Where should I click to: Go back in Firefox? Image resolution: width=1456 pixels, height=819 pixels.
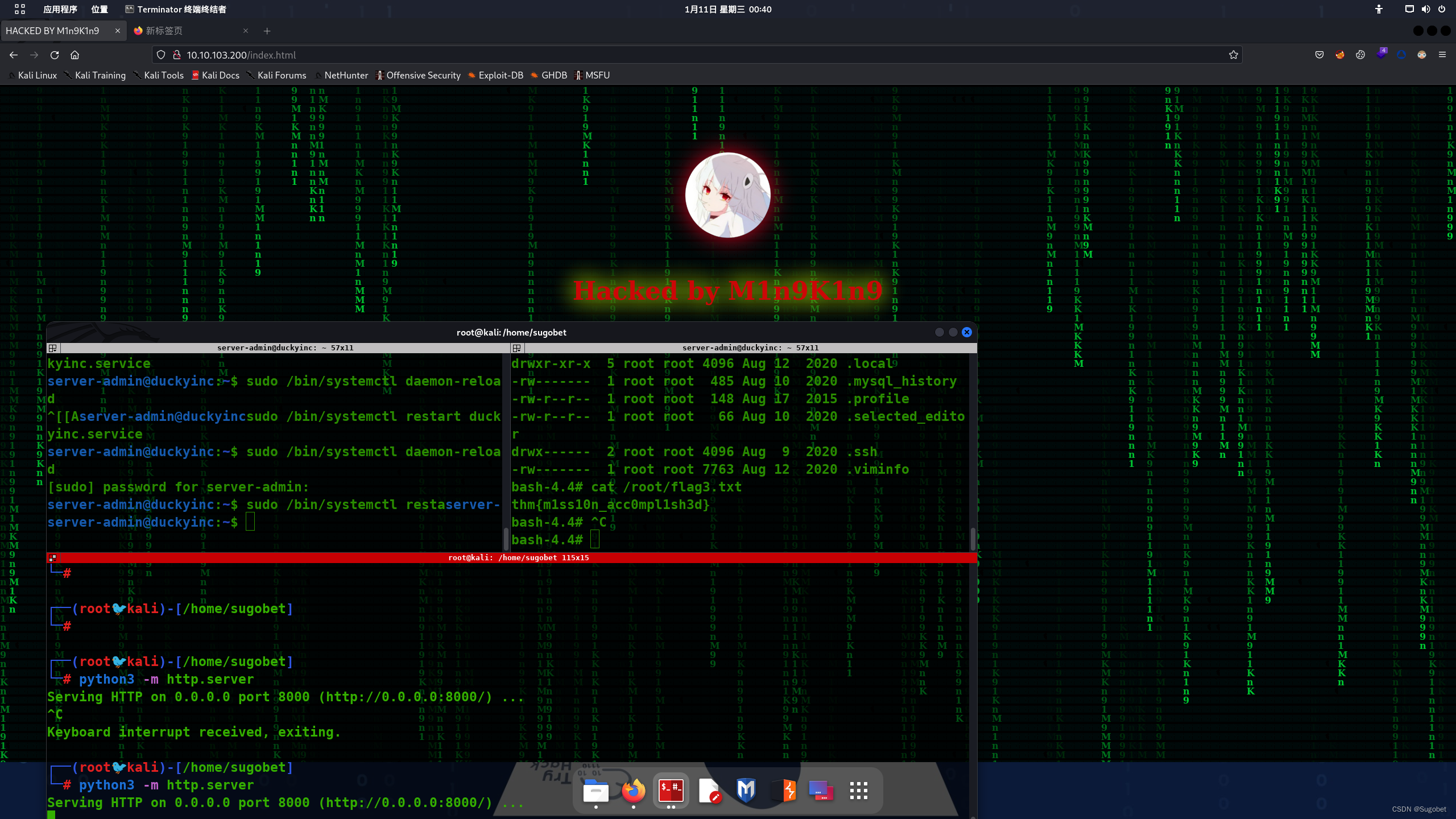(x=14, y=55)
